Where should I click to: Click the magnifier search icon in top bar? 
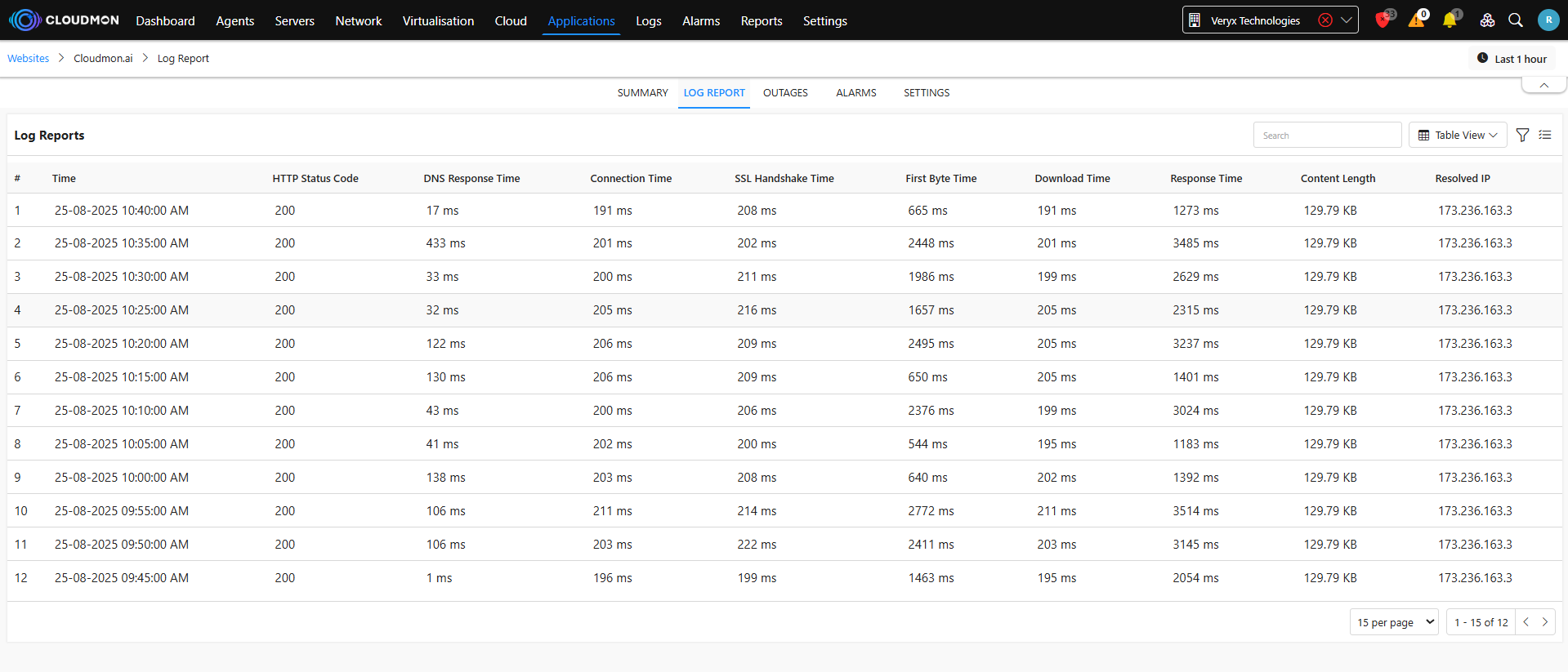pos(1516,20)
